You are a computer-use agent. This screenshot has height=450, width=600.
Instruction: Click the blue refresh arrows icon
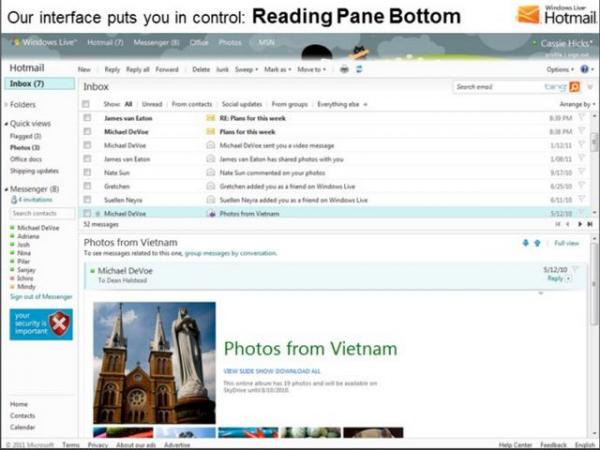pyautogui.click(x=359, y=69)
